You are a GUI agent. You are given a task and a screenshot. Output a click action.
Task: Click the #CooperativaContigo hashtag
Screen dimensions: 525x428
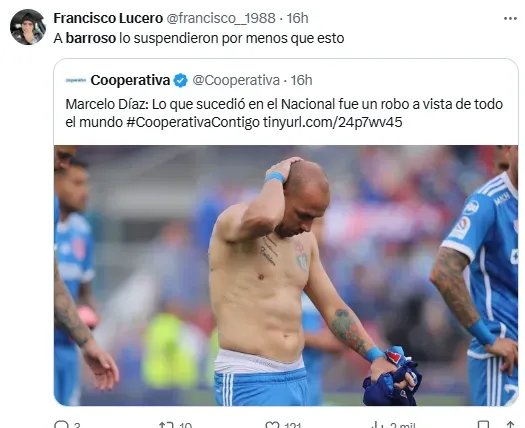tap(193, 122)
